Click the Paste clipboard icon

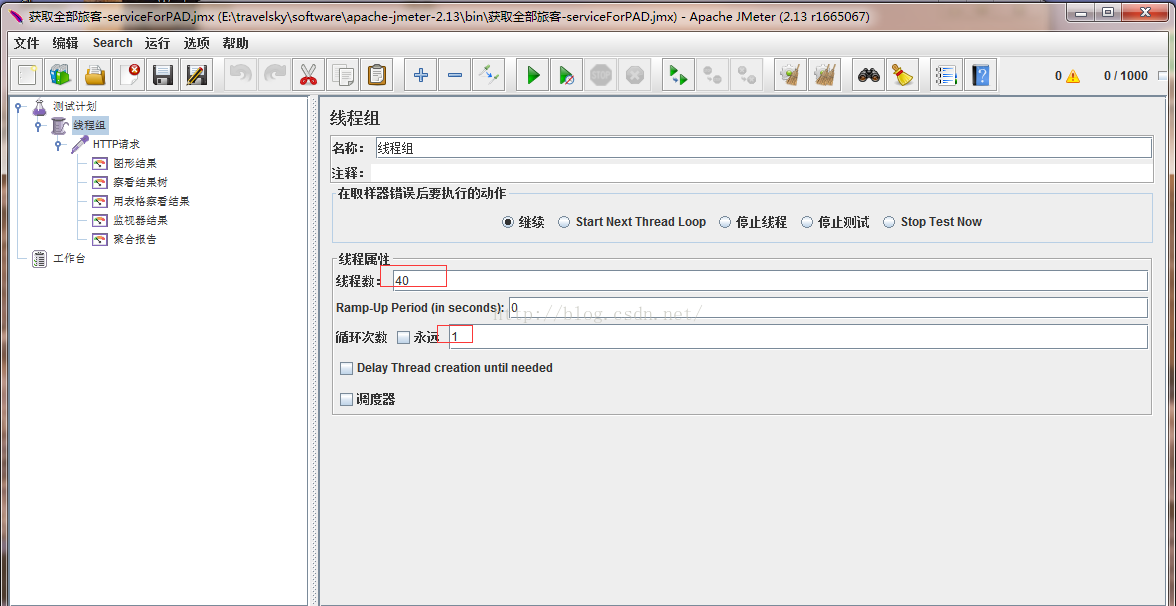[376, 75]
